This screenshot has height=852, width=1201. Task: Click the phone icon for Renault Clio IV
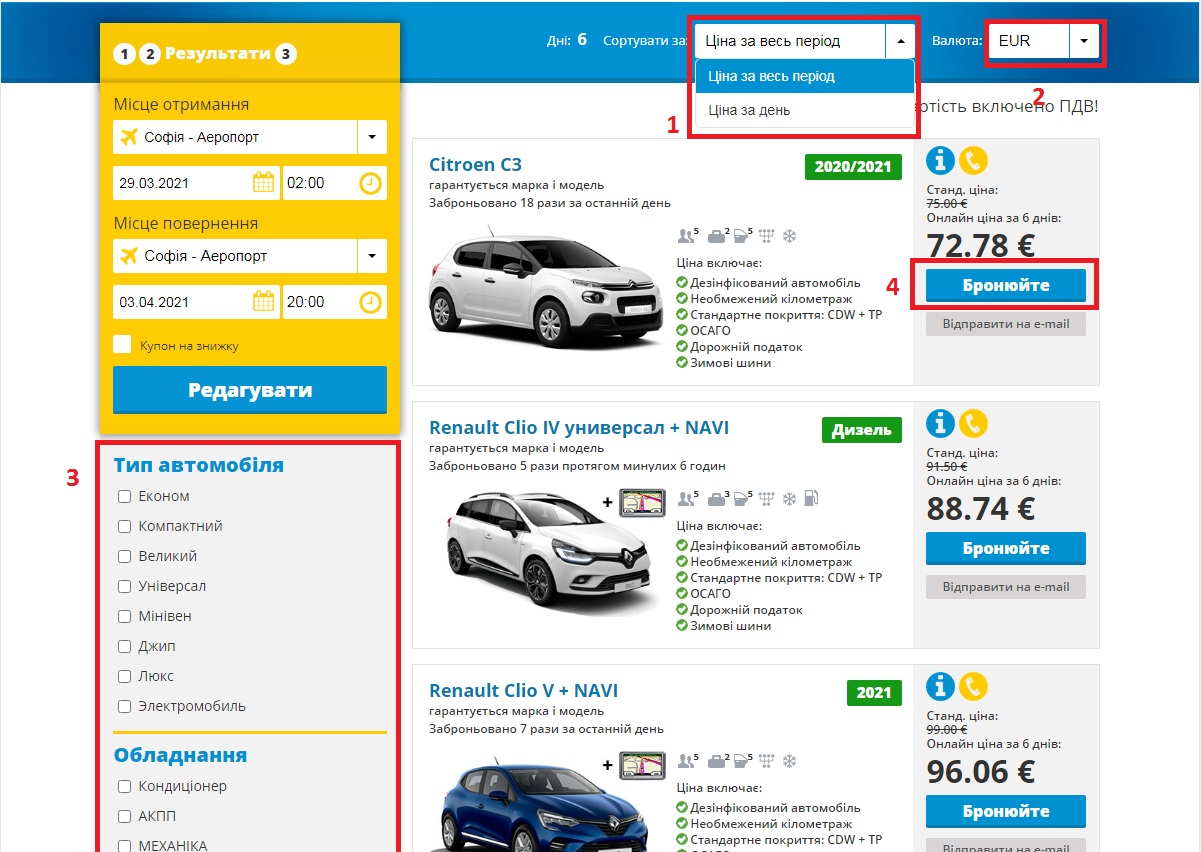point(973,424)
